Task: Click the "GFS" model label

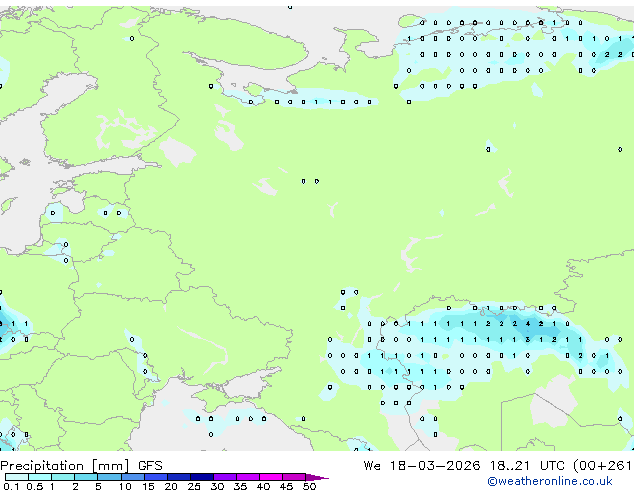Action: point(150,466)
